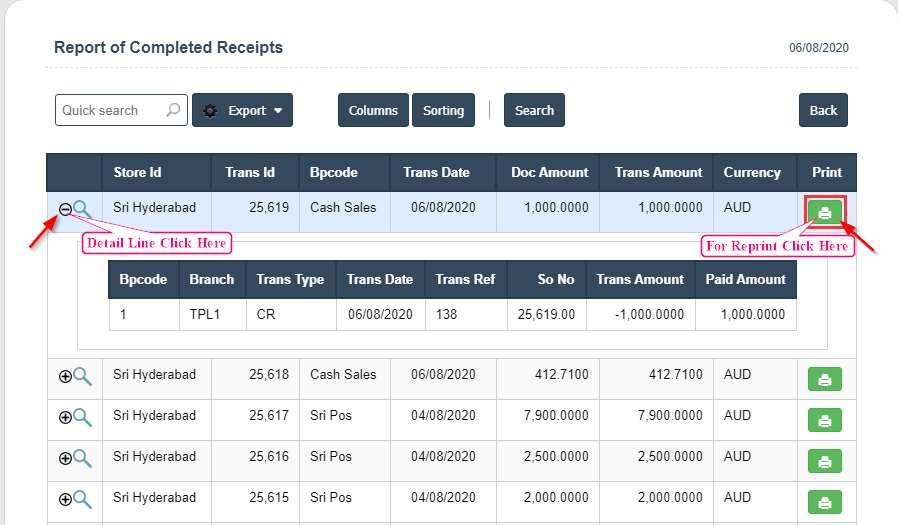Sort by Trans Id column header
This screenshot has width=898, height=525.
tap(250, 172)
